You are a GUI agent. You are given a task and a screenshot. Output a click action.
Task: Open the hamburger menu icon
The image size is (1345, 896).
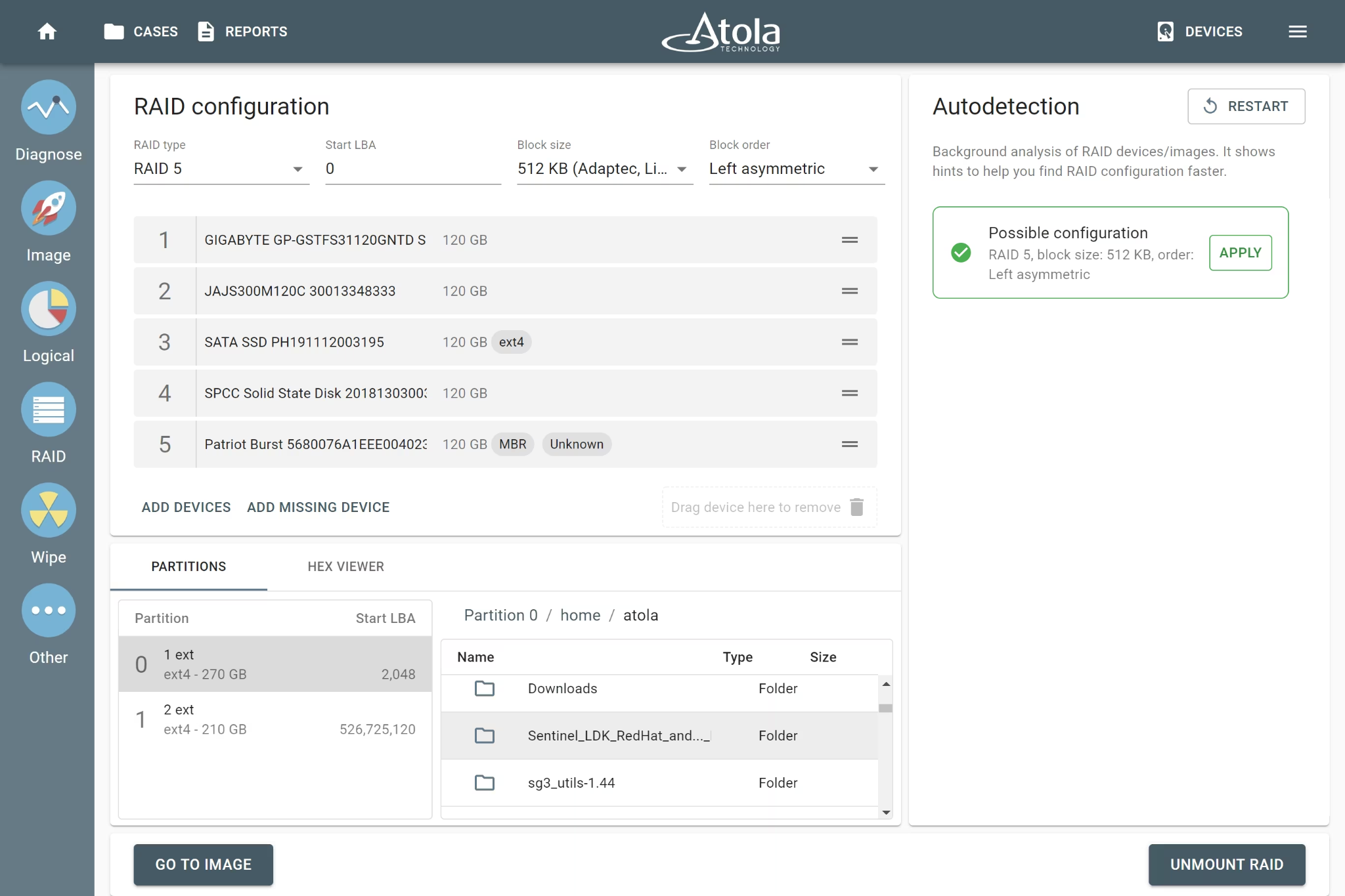1297,32
